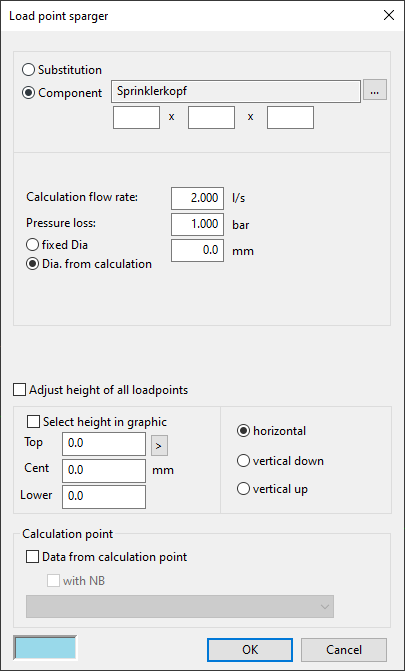Click the Cent height input field
405x671 pixels.
[104, 471]
